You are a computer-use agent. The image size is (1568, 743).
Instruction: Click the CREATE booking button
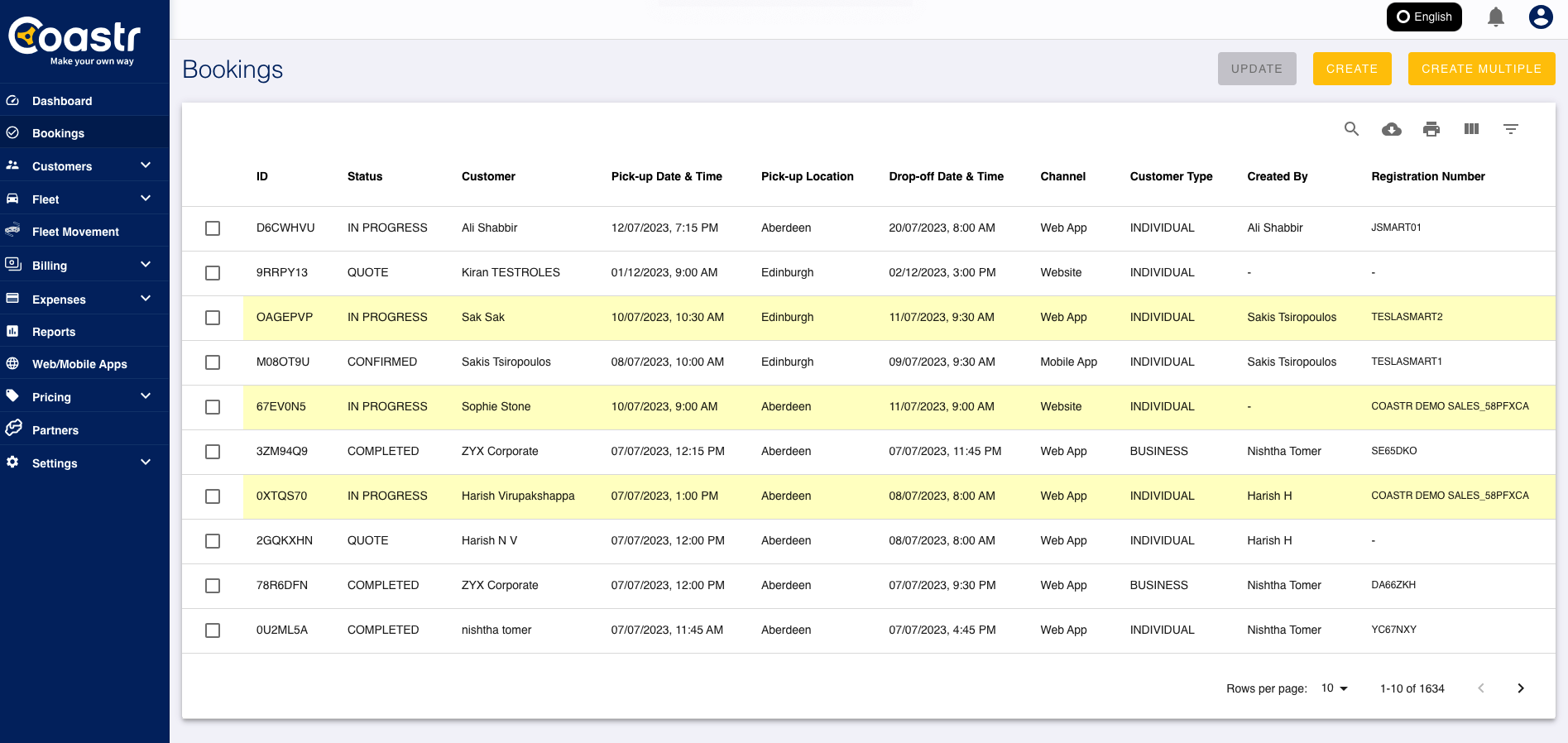point(1351,69)
